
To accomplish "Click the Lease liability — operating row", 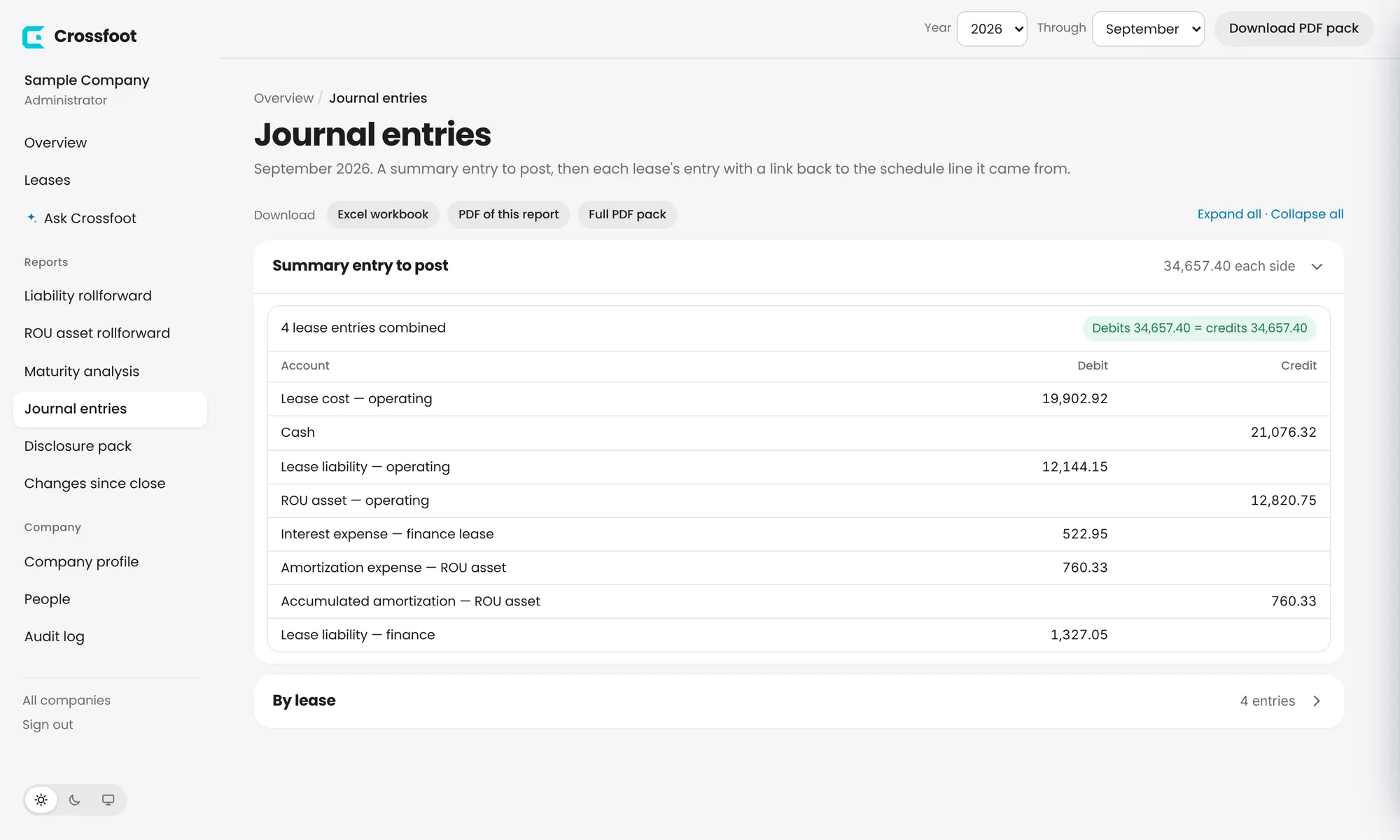I will [799, 467].
